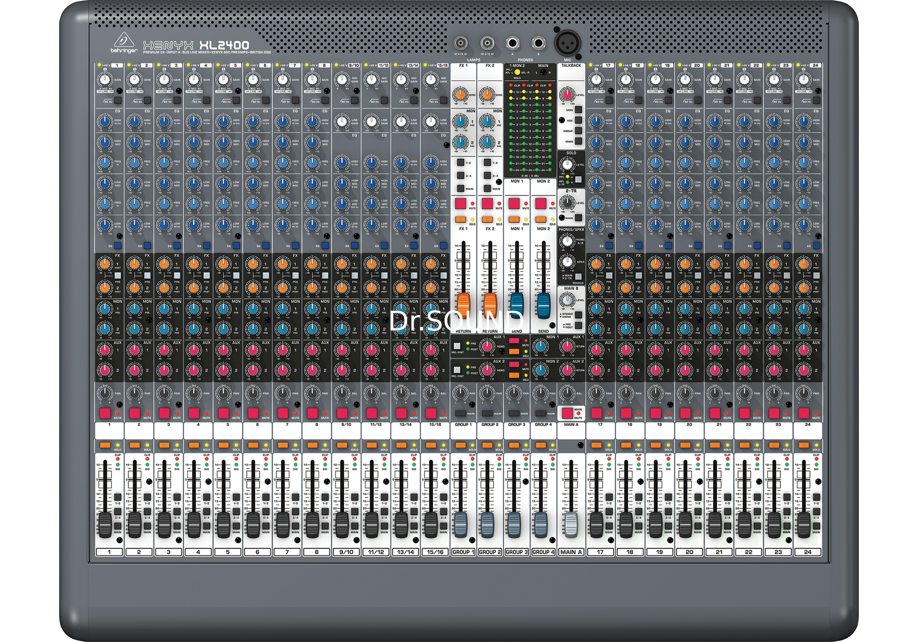Switch in the EQ on channel 4

[x=206, y=246]
